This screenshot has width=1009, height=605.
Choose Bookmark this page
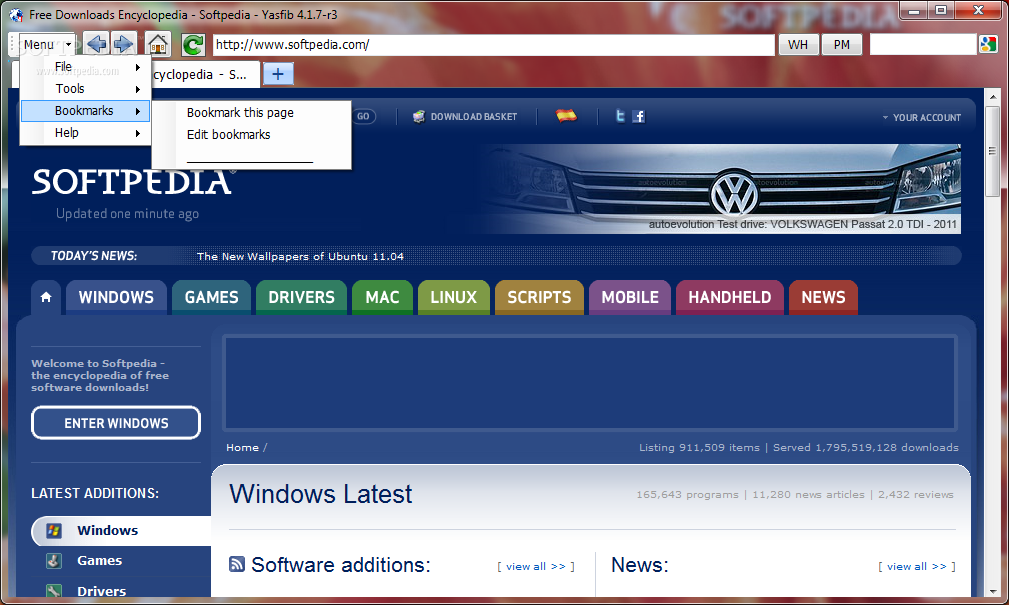click(240, 113)
